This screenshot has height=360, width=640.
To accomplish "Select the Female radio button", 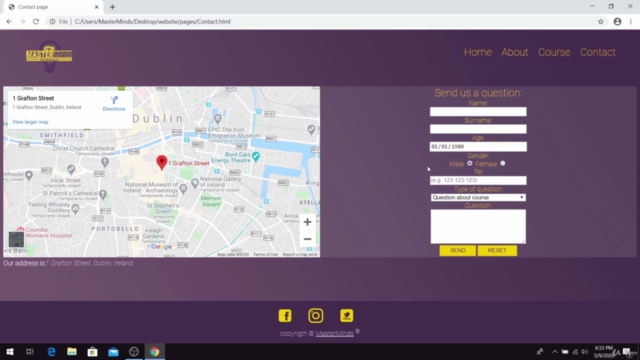I will pos(503,163).
